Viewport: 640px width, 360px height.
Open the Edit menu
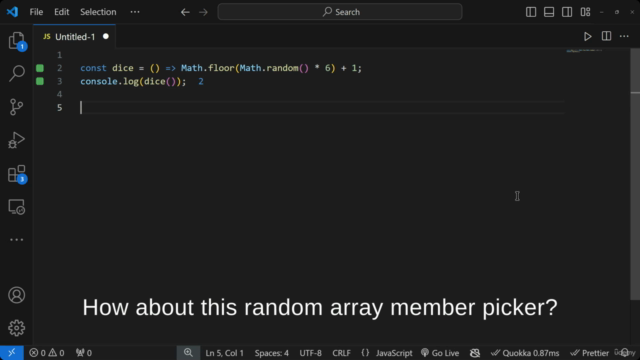[62, 12]
